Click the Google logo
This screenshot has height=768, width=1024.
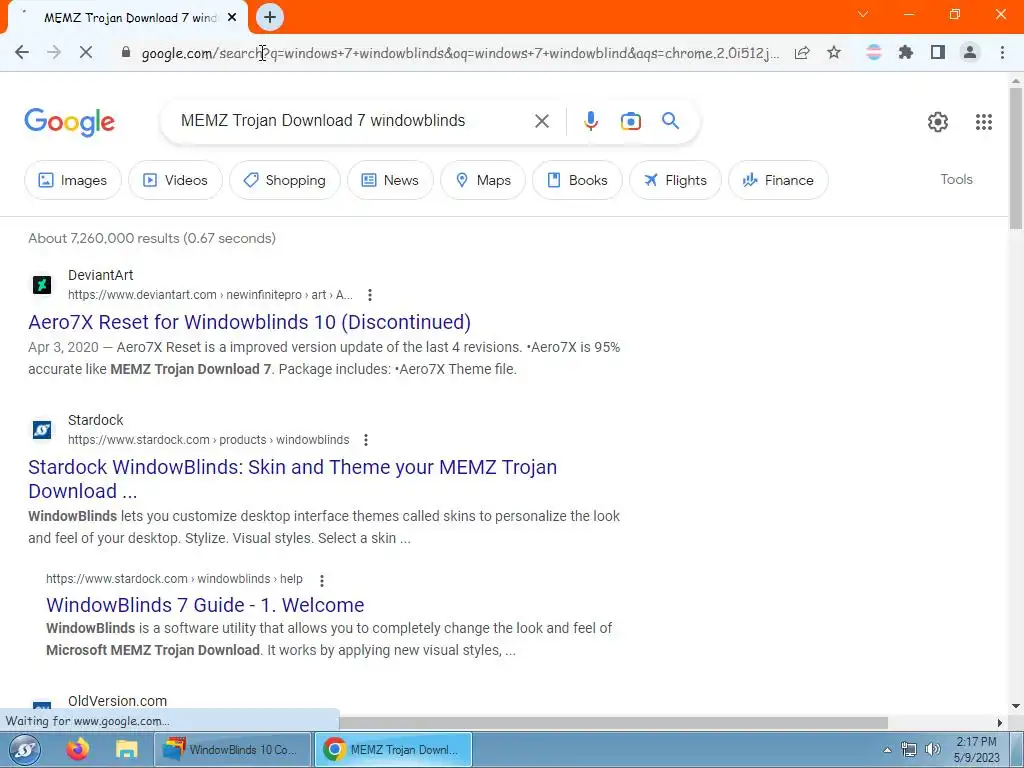coord(69,122)
